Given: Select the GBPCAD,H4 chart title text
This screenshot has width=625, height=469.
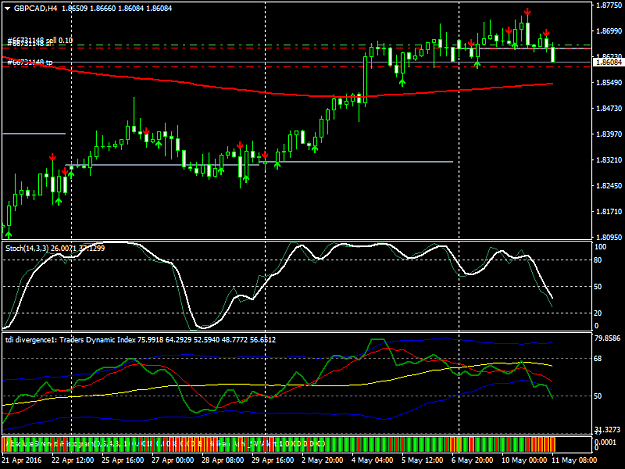Looking at the screenshot, I should 35,8.
